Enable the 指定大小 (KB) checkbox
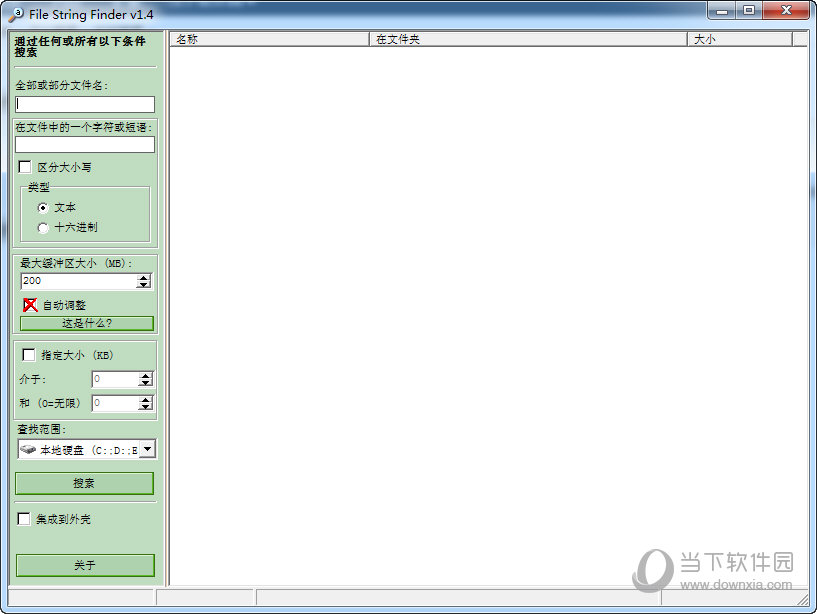 tap(29, 355)
